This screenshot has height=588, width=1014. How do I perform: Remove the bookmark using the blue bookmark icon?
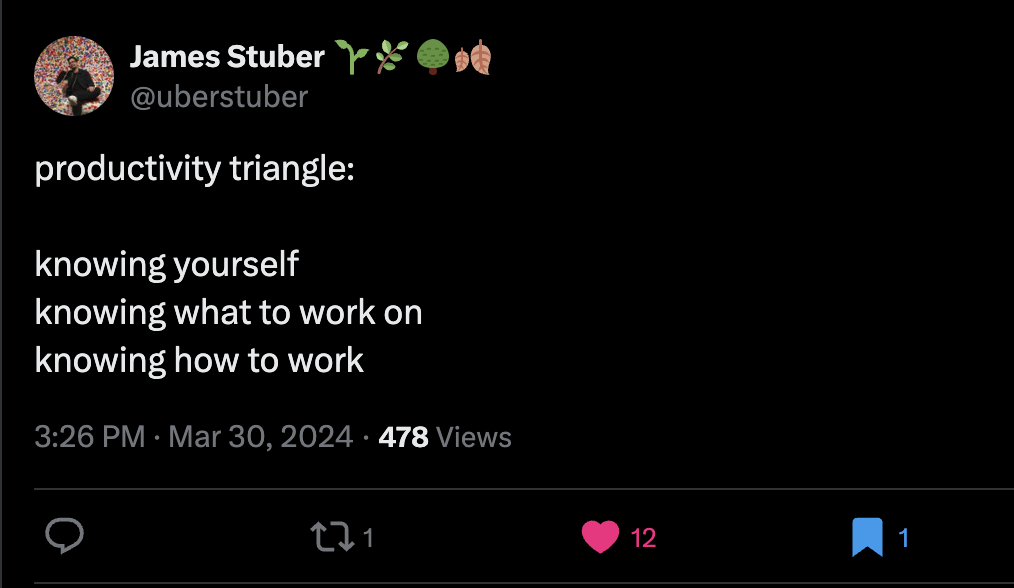(867, 538)
